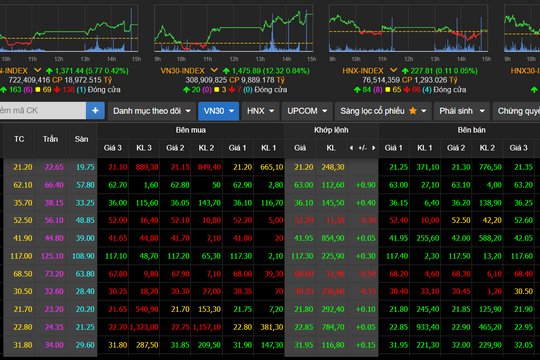Open the HNX-INDEX intraday chart

coord(408,28)
